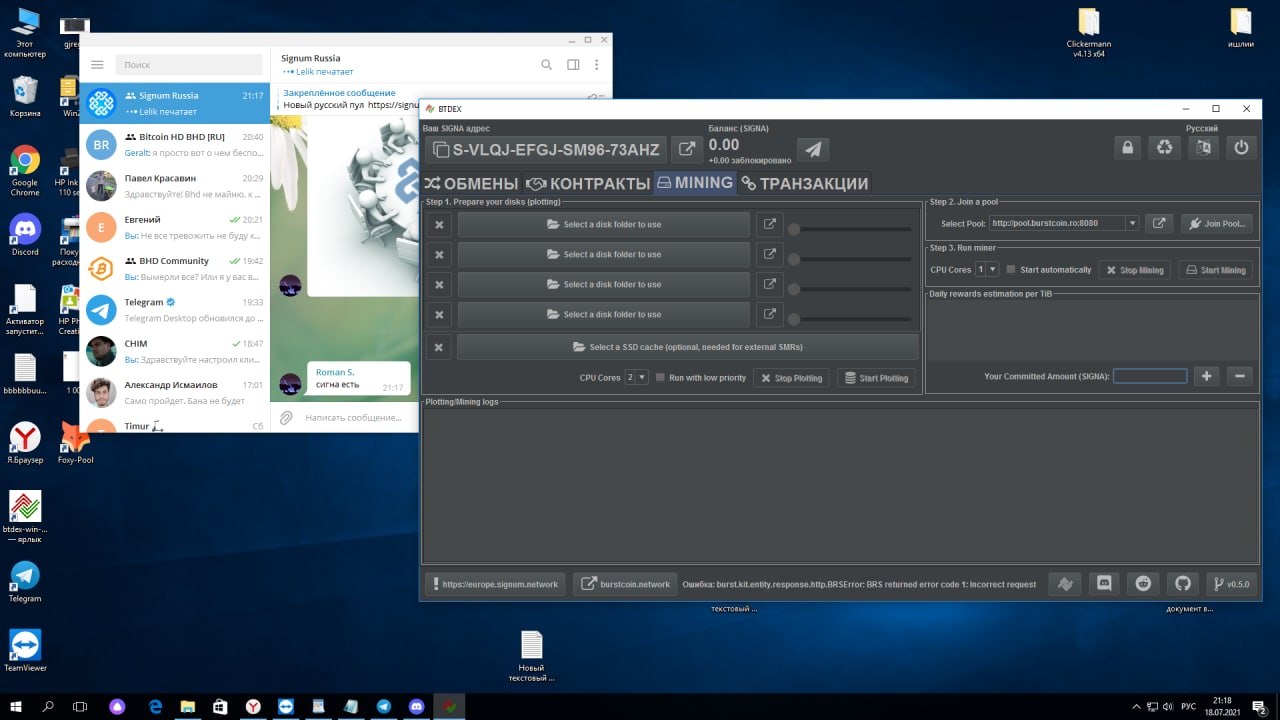Screen dimensions: 1280x720
Task: Click Stop Plotting button
Action: click(791, 378)
